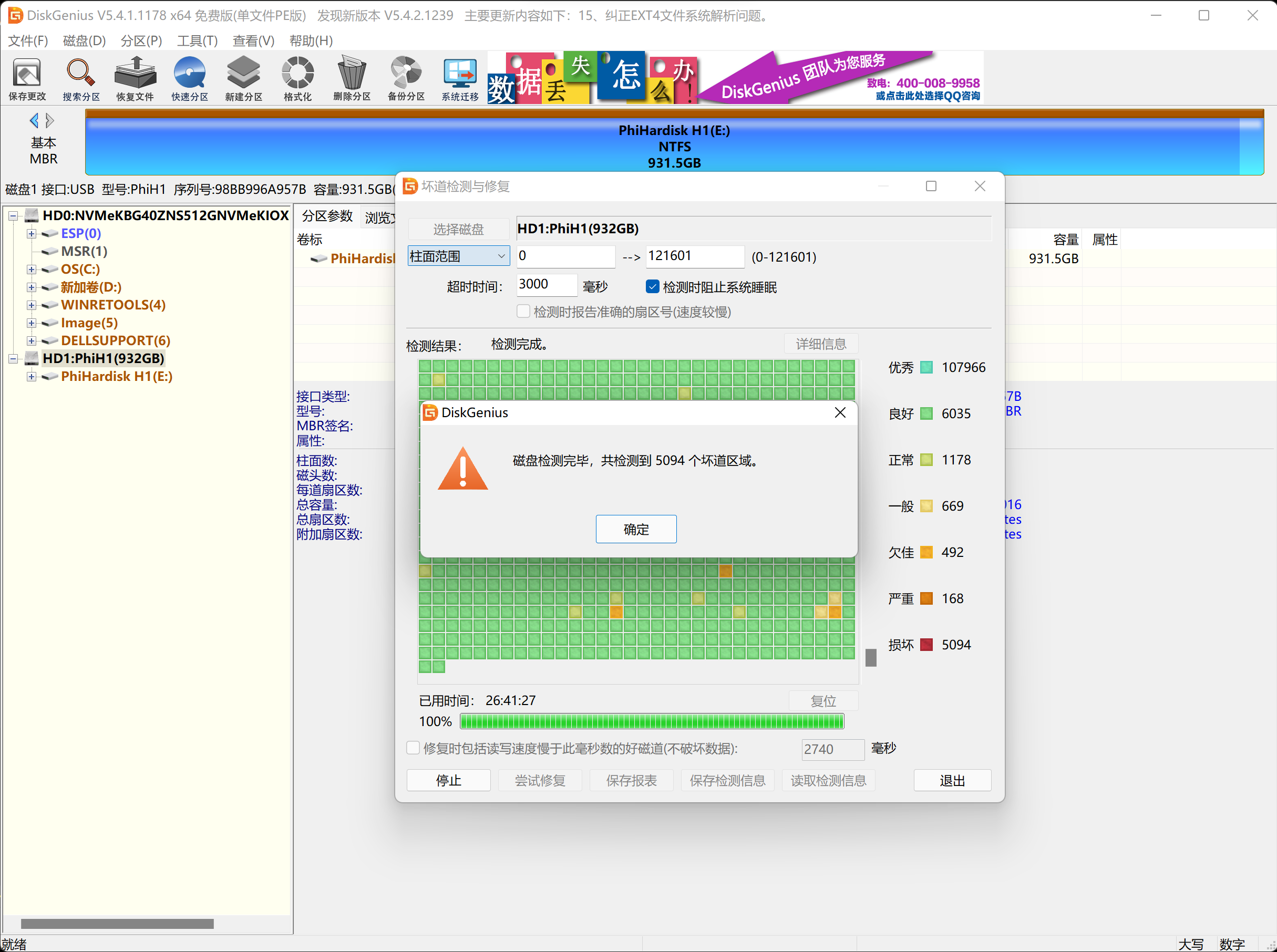Collapse the HD0 NVMe disk node
Image resolution: width=1277 pixels, height=952 pixels.
(x=13, y=216)
